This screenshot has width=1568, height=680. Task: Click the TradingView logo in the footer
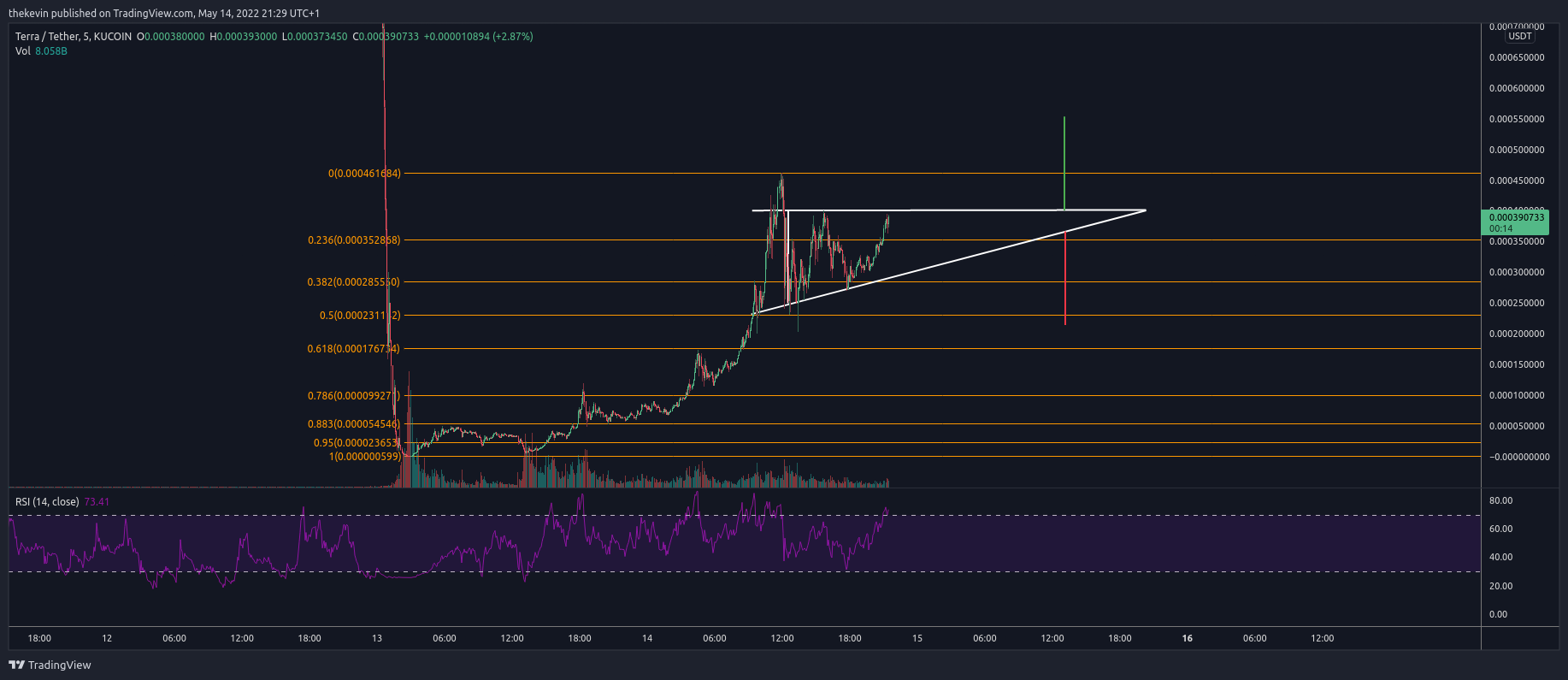50,665
